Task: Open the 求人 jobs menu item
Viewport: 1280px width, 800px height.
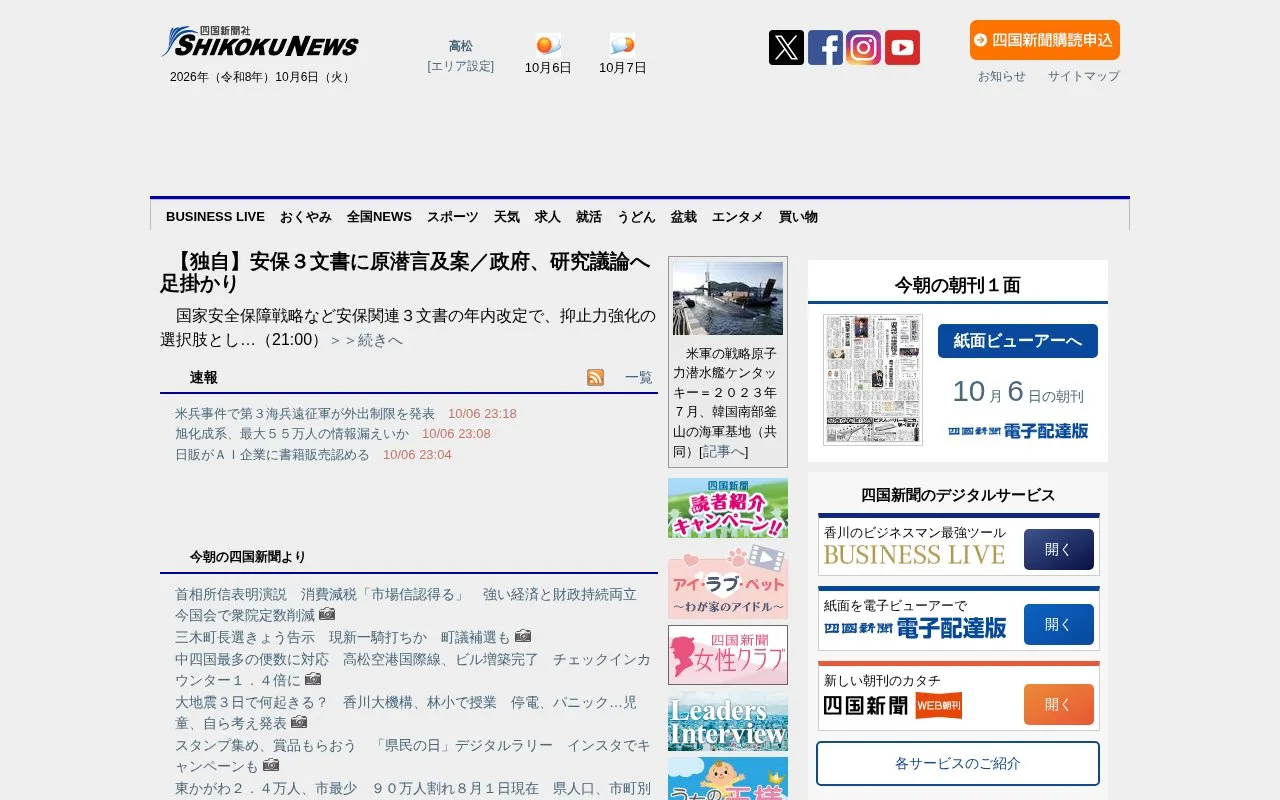Action: [x=548, y=217]
